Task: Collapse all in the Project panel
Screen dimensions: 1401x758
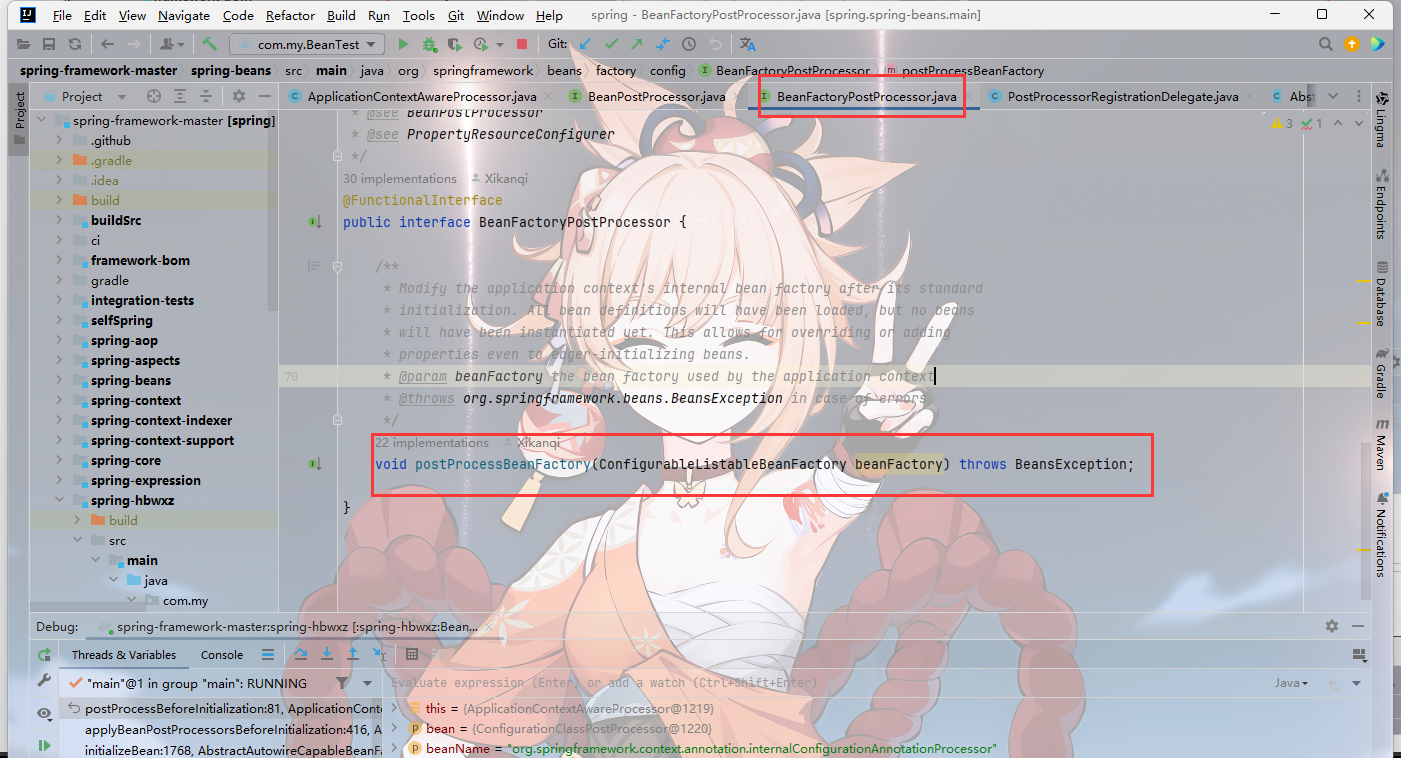Action: pos(207,97)
